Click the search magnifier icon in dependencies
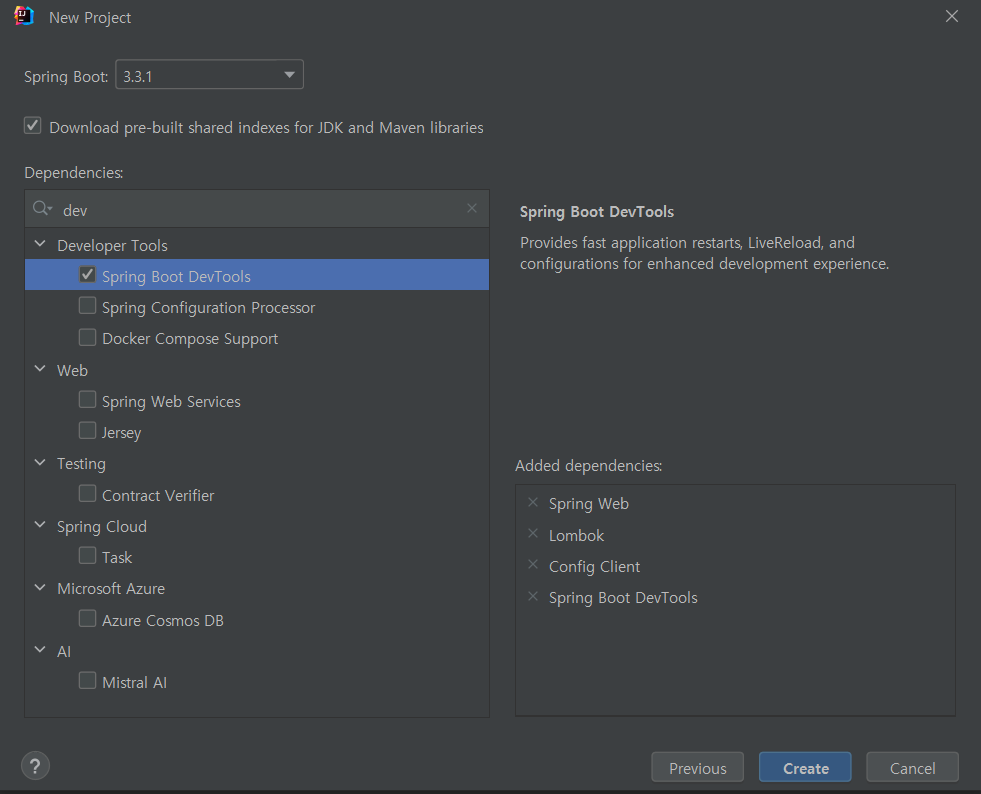This screenshot has height=794, width=981. click(42, 208)
